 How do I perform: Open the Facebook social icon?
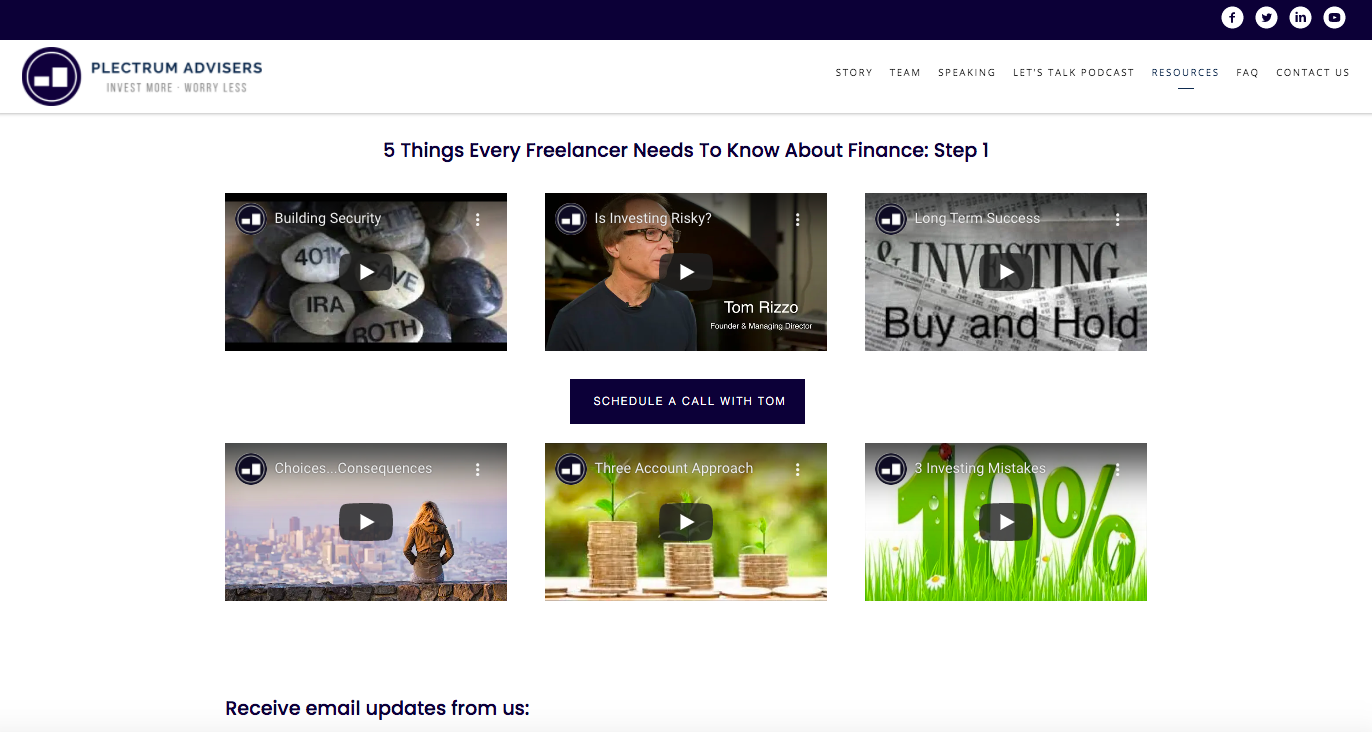(x=1232, y=17)
